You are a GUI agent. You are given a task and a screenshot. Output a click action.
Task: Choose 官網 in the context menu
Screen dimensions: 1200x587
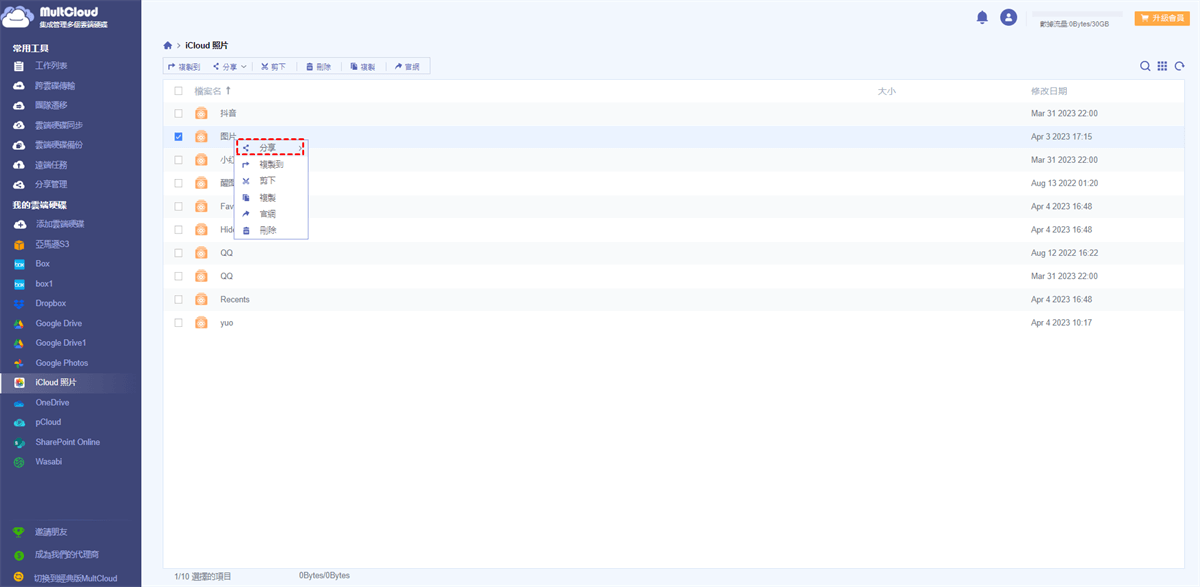(x=270, y=214)
